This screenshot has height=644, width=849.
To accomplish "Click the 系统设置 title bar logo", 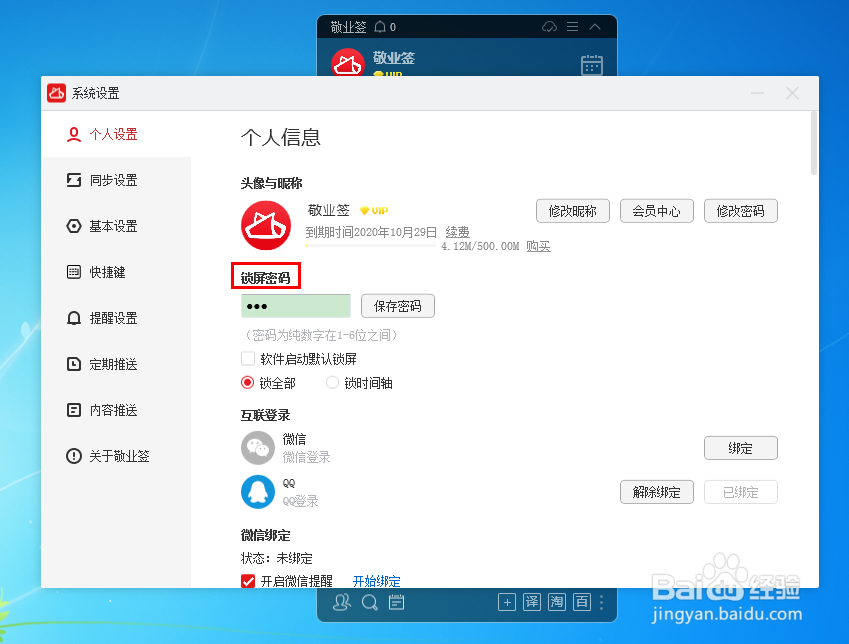I will point(56,93).
